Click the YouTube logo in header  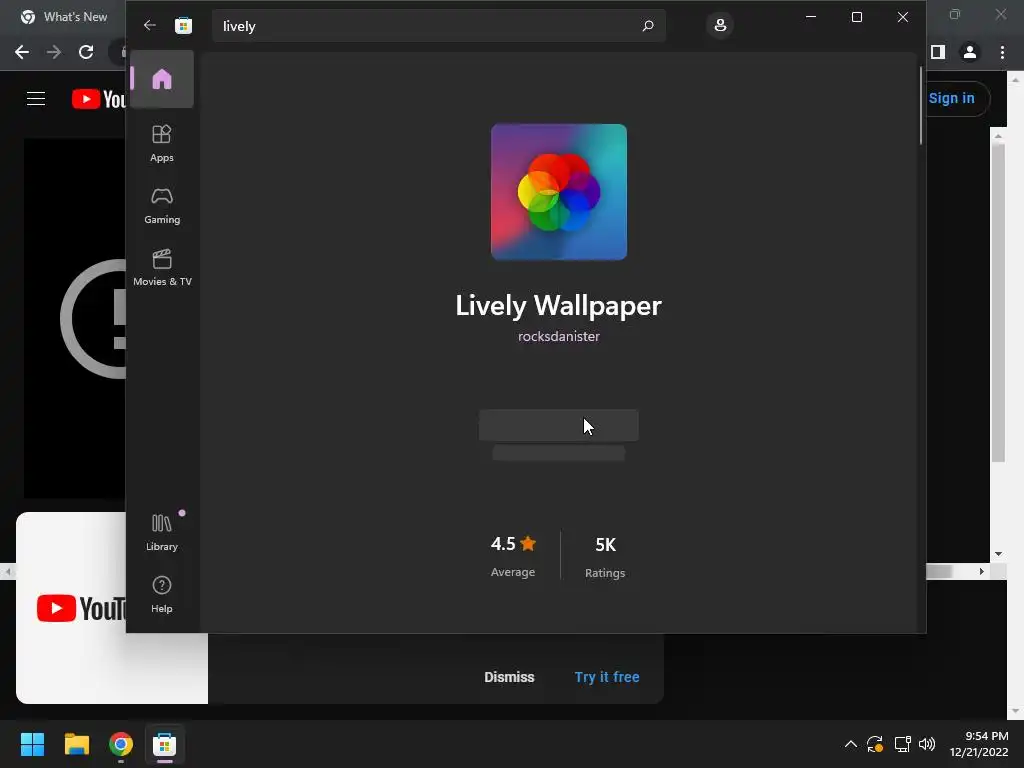[99, 99]
